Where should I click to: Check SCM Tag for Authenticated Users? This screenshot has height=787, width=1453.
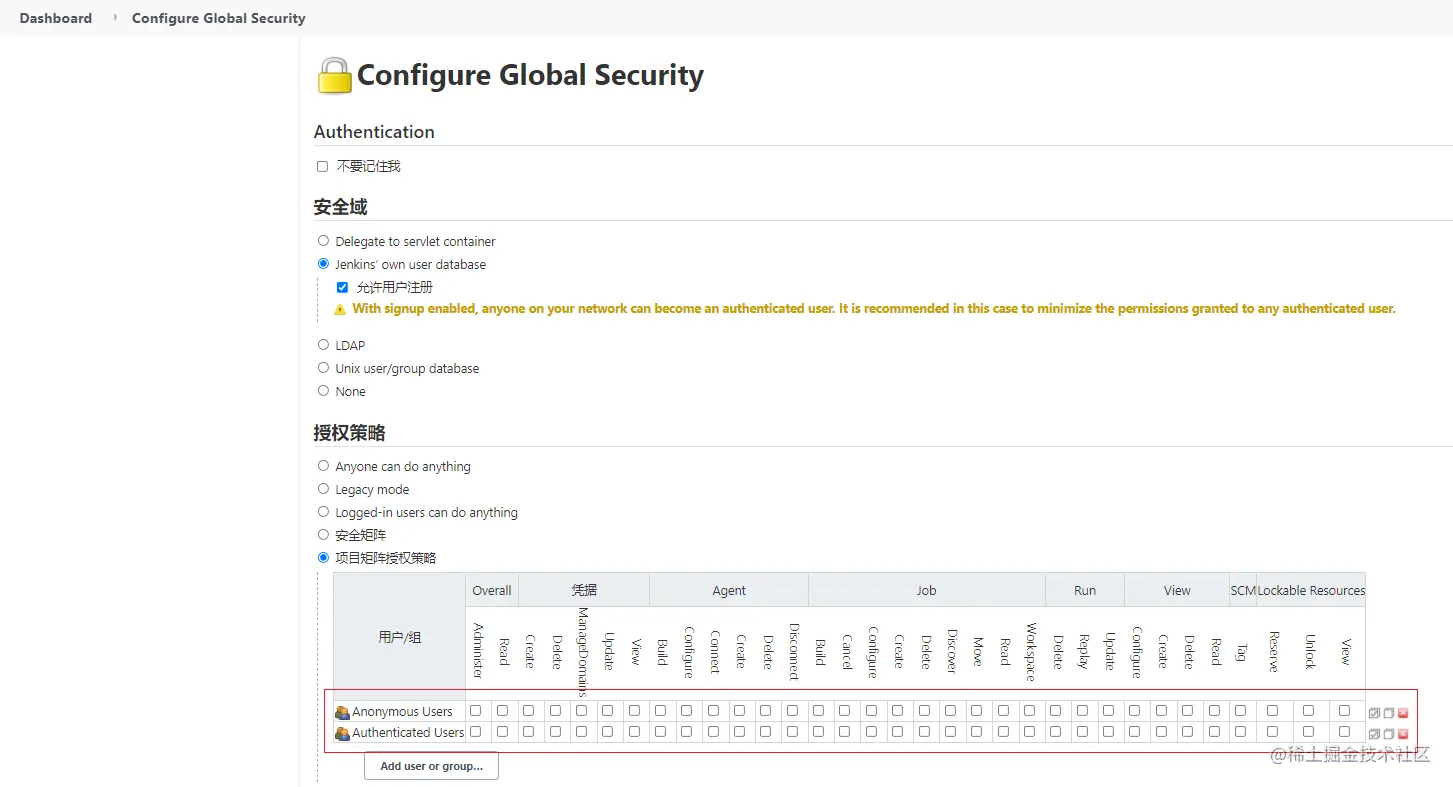pyautogui.click(x=1240, y=732)
